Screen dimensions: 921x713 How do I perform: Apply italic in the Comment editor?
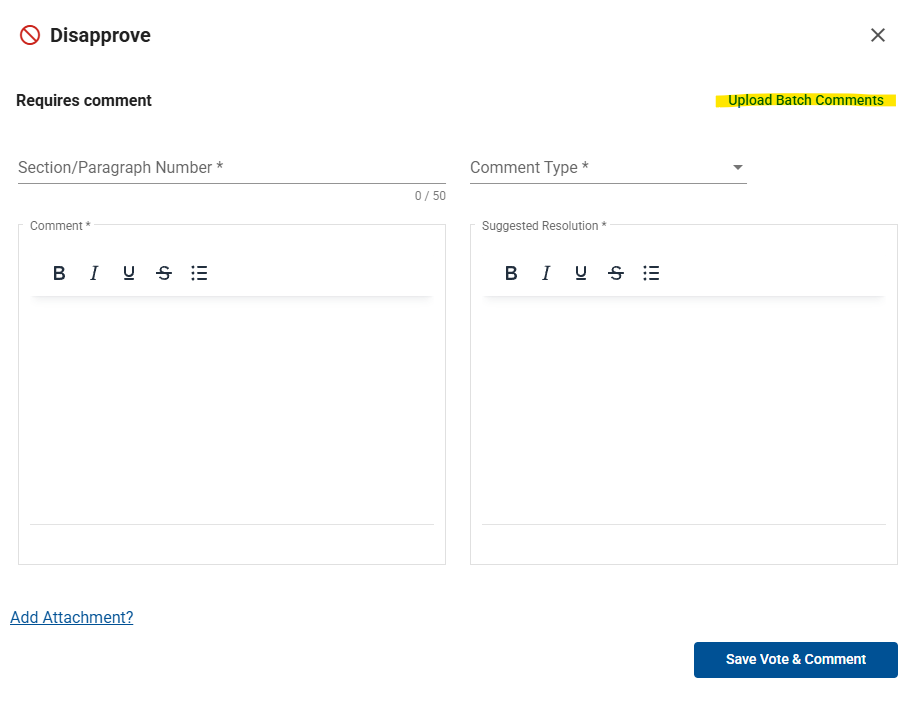[x=94, y=273]
